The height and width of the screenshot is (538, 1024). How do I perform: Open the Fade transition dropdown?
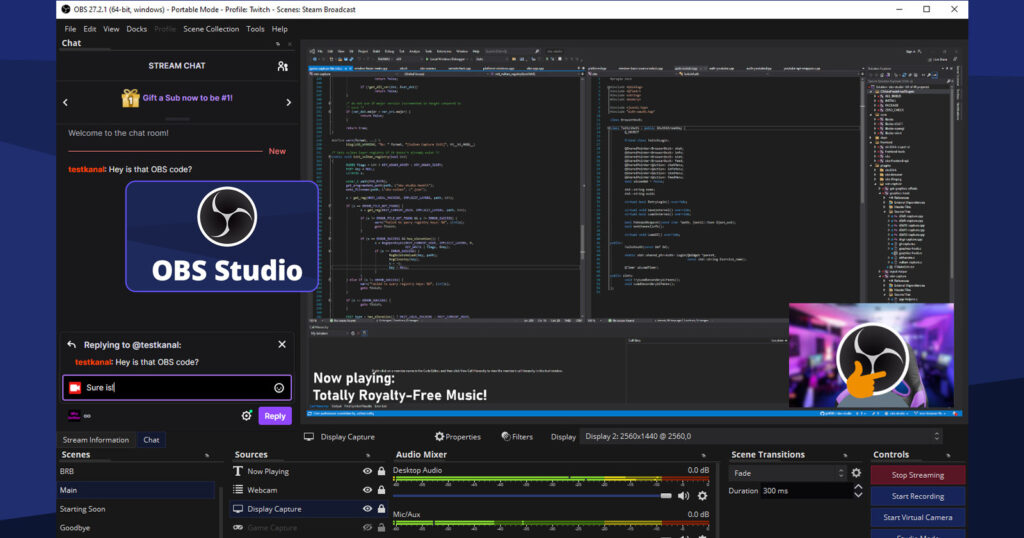coord(787,473)
